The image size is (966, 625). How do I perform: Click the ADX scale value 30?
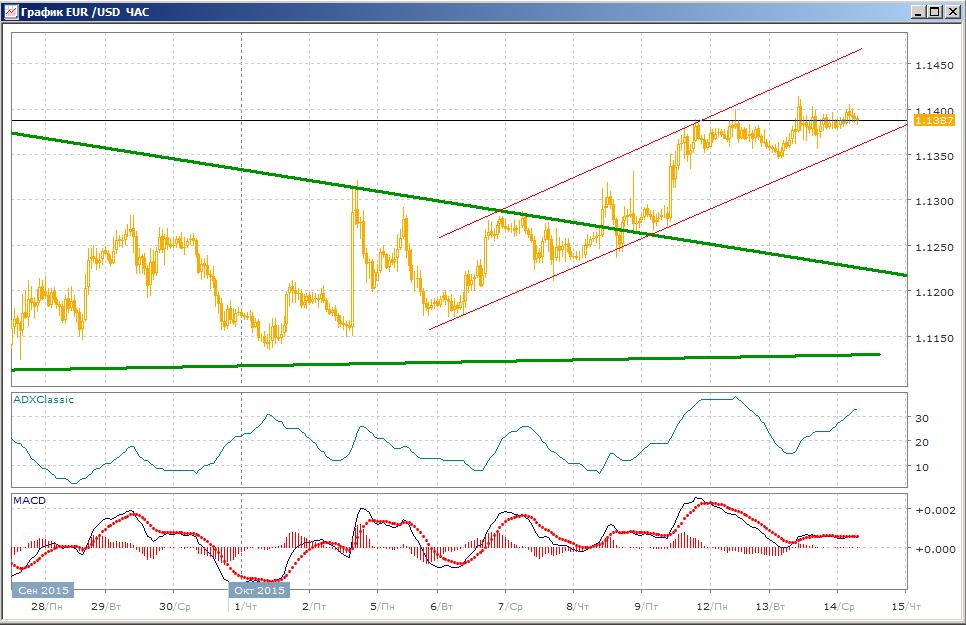(922, 418)
